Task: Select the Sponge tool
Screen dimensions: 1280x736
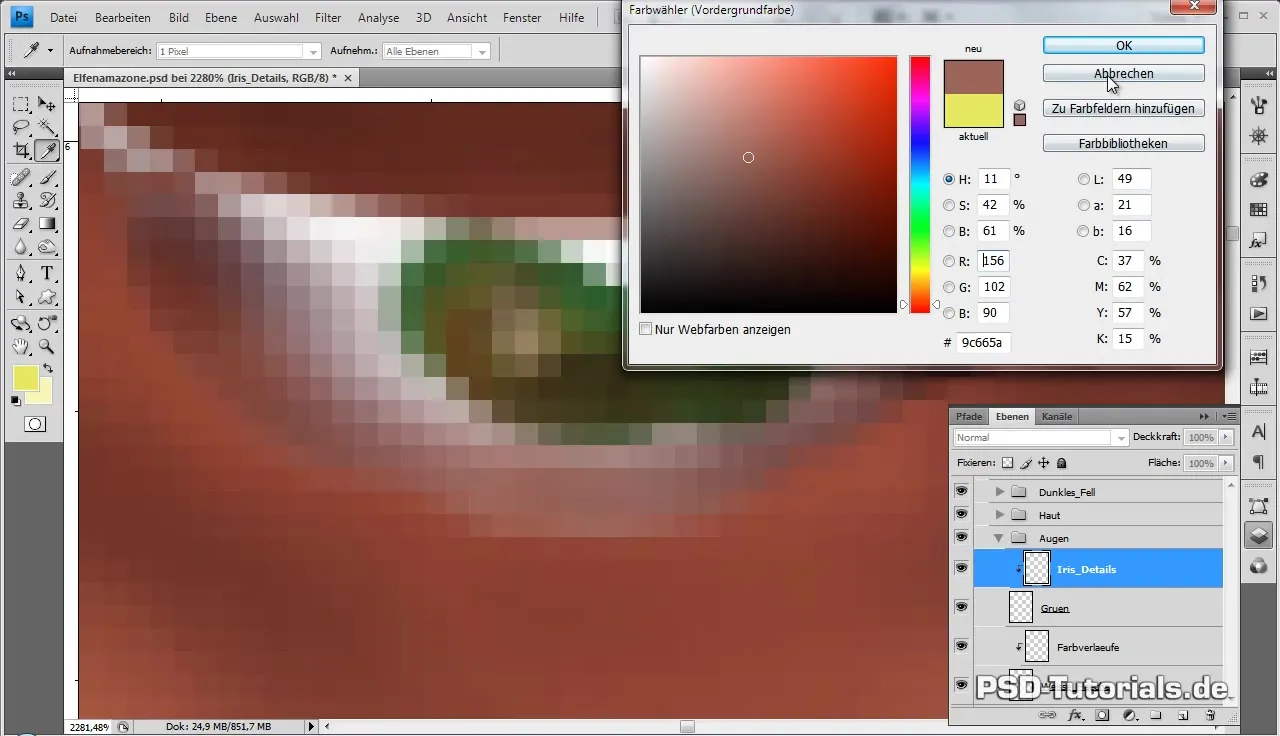Action: (47, 247)
